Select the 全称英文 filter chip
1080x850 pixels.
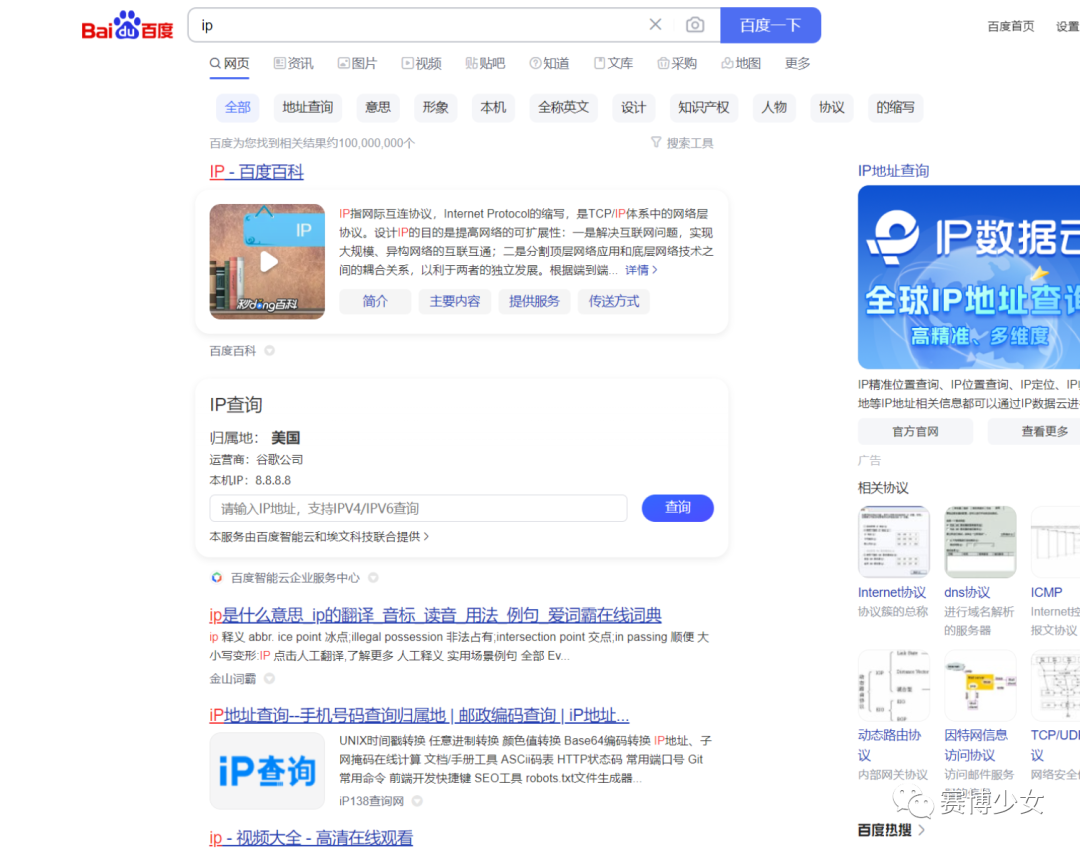pyautogui.click(x=563, y=107)
